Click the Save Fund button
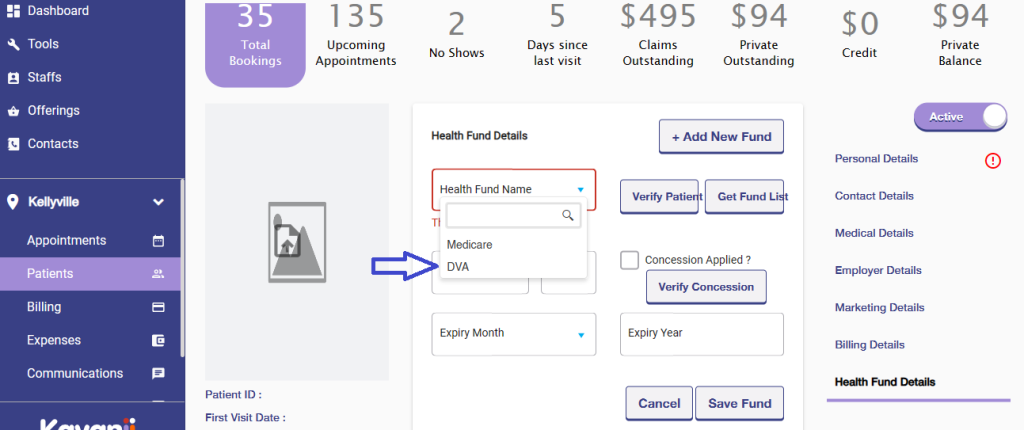The width and height of the screenshot is (1024, 430). (740, 404)
